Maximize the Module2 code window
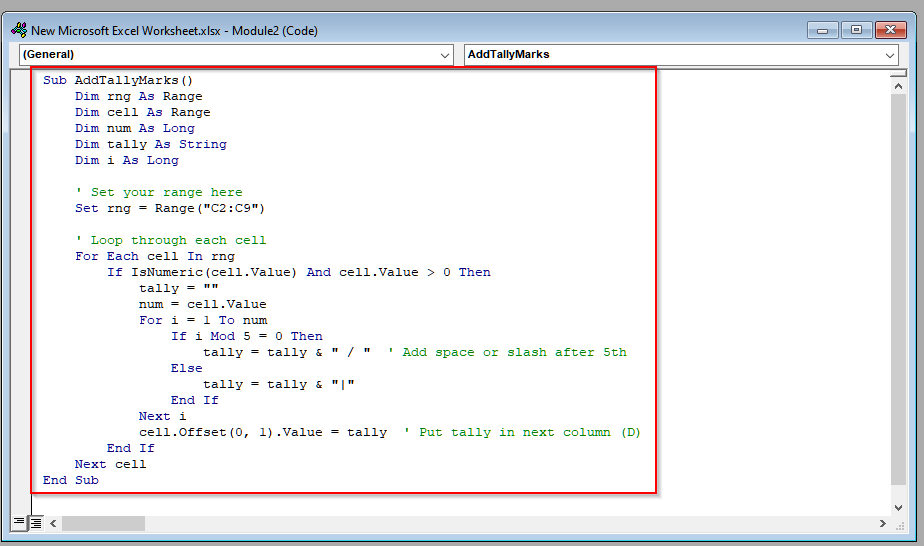The width and height of the screenshot is (924, 546). (856, 30)
